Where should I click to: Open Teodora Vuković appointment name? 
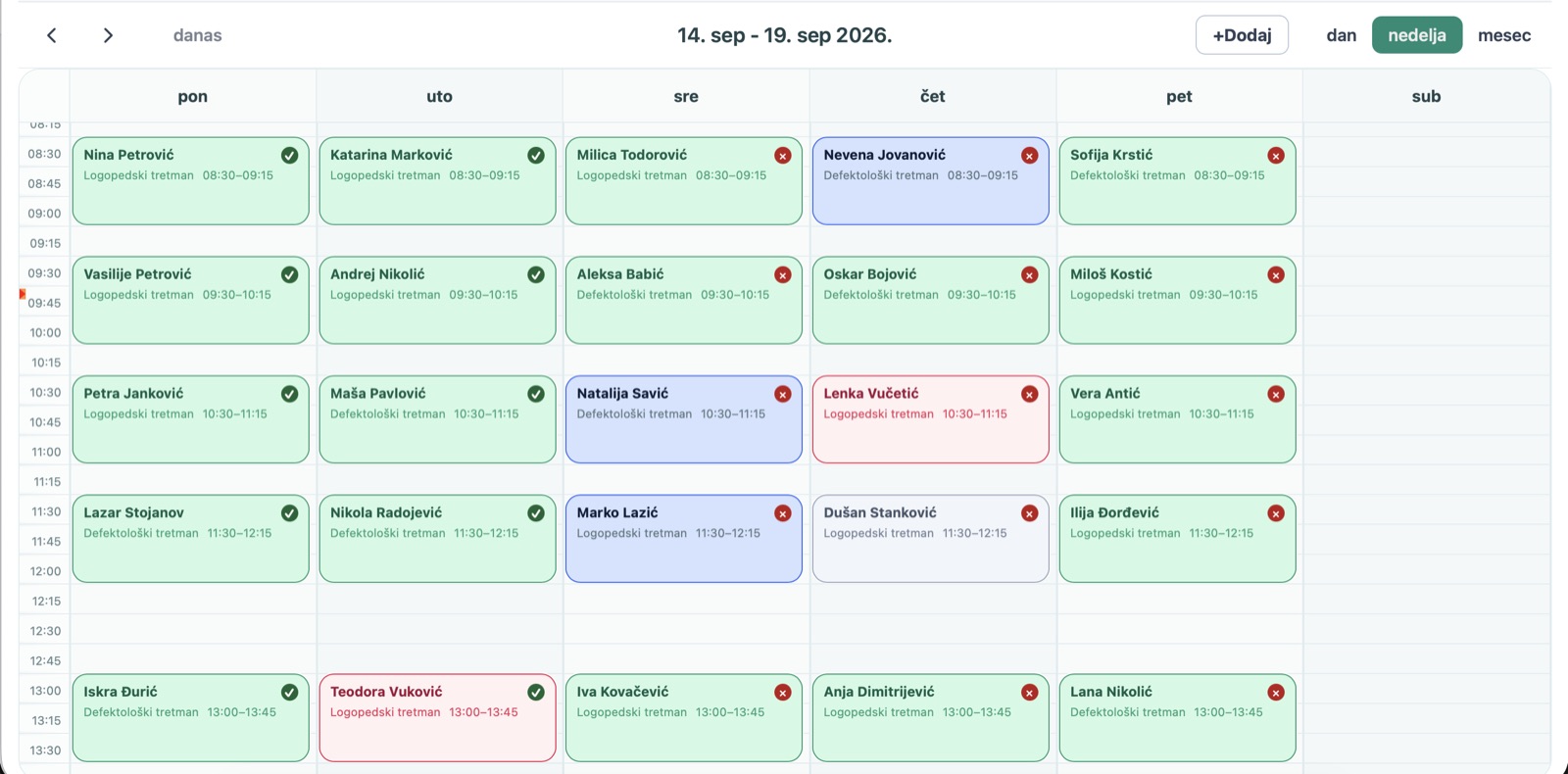(x=386, y=692)
